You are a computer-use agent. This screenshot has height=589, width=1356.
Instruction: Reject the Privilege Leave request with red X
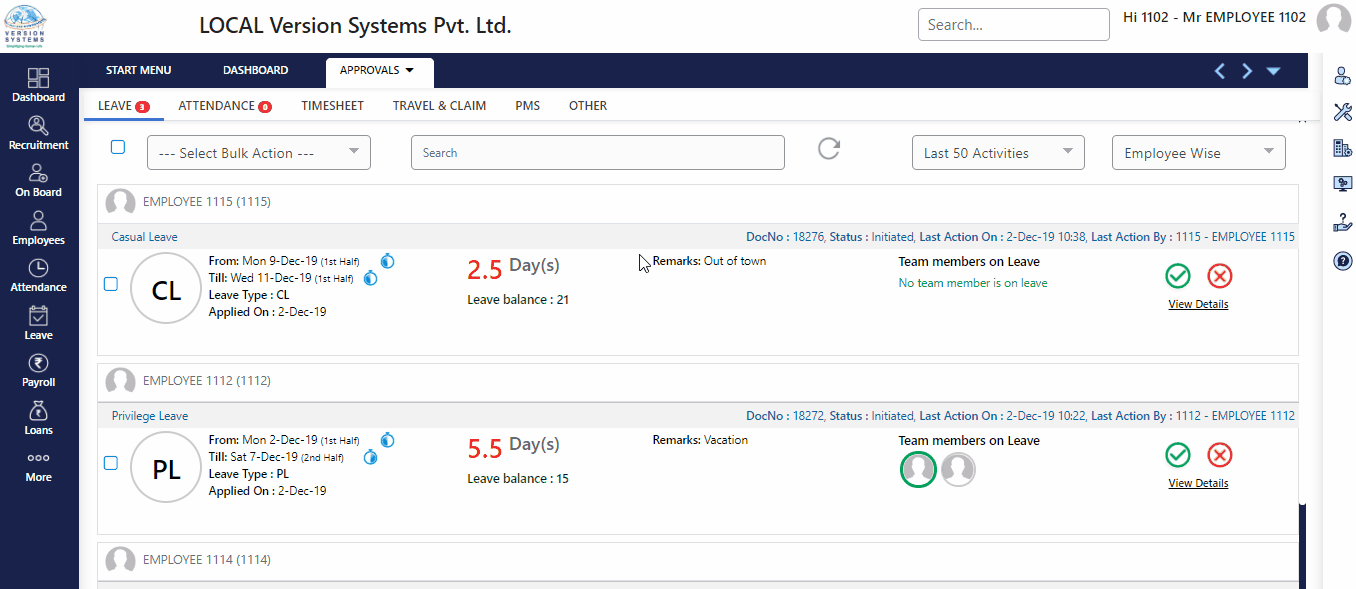[x=1219, y=455]
